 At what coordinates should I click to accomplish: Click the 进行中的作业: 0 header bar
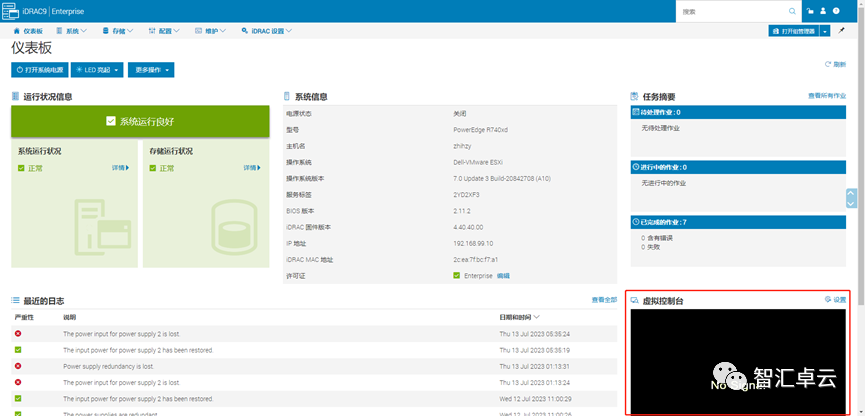coord(738,167)
